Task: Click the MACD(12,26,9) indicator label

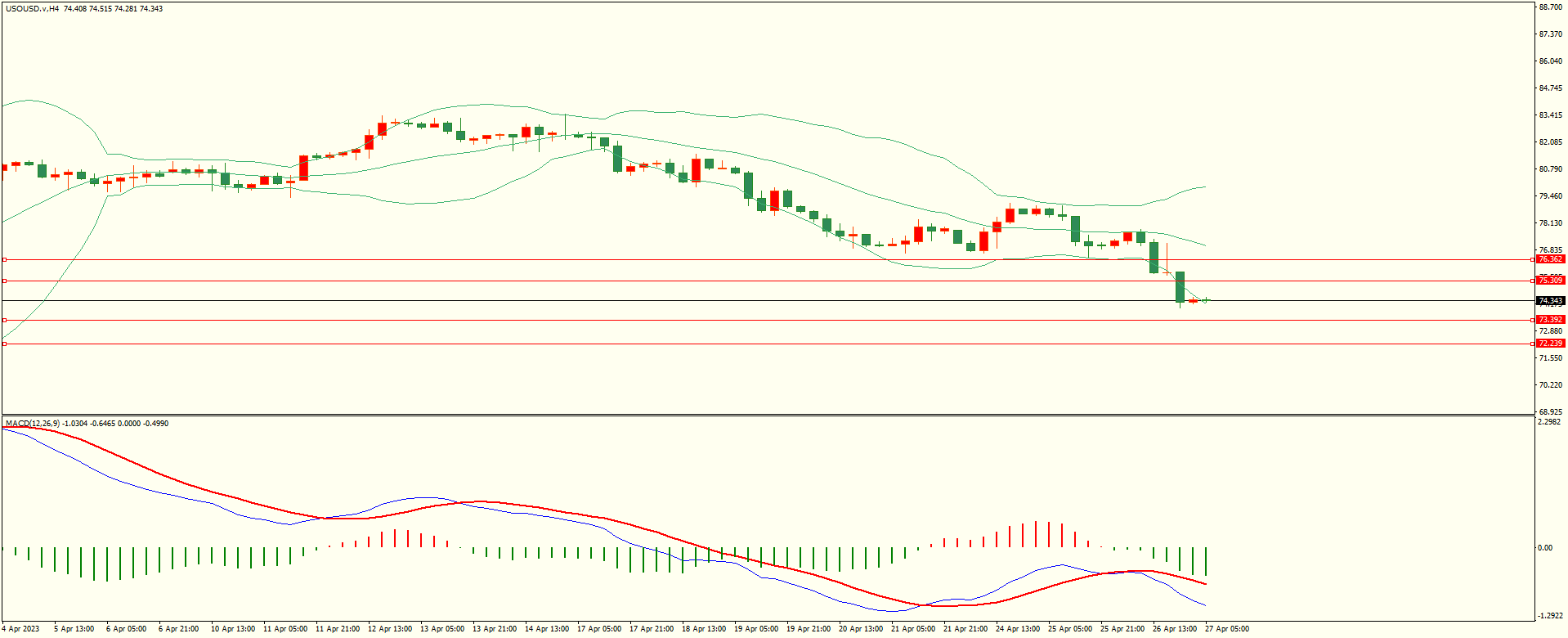Action: point(32,424)
